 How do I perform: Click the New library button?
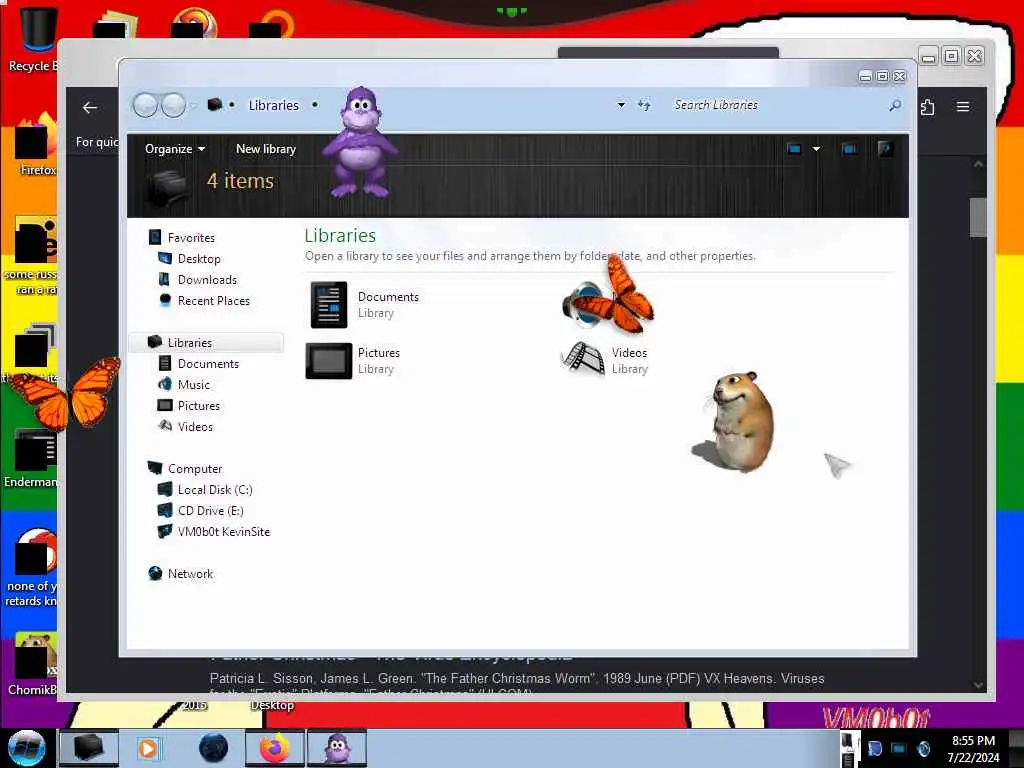point(266,149)
